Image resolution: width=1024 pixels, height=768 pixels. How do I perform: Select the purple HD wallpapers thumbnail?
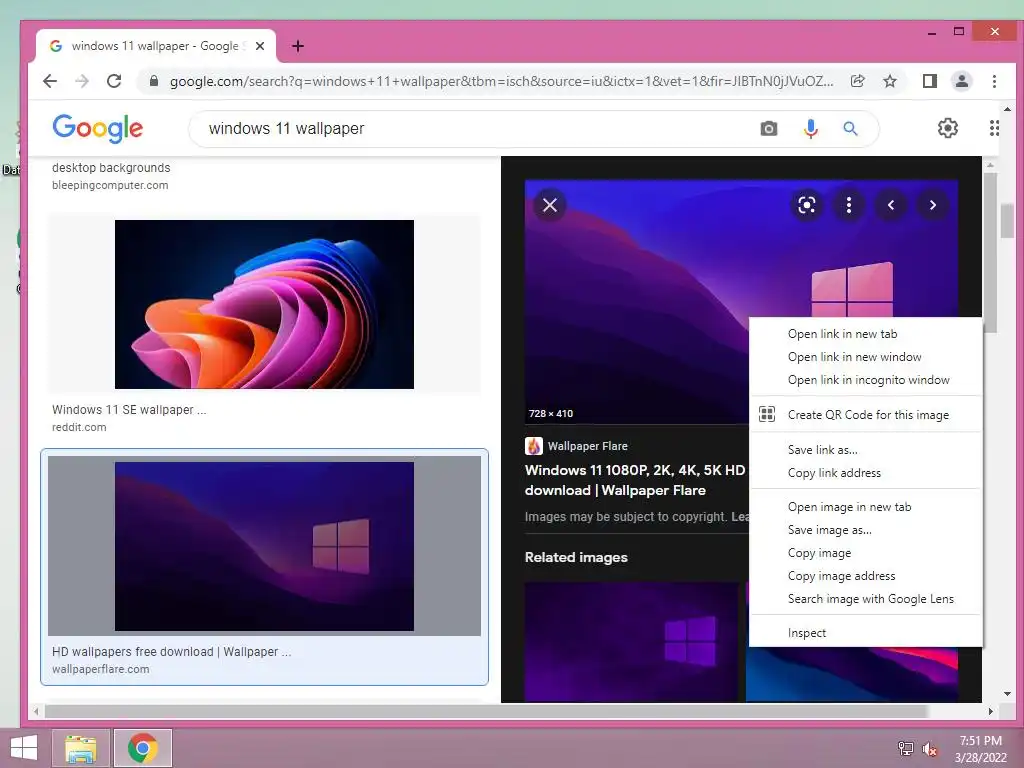[x=264, y=547]
